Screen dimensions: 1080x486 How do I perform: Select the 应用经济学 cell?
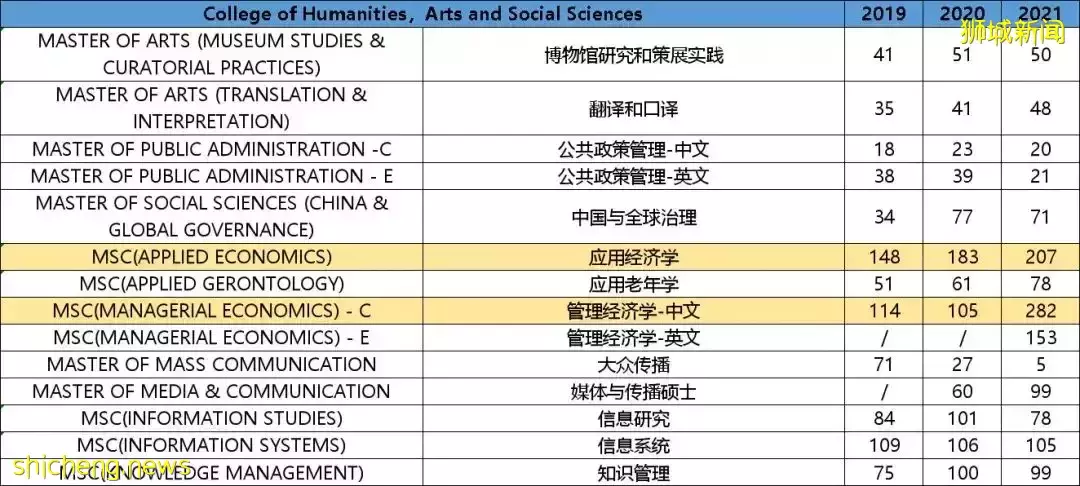(x=634, y=257)
